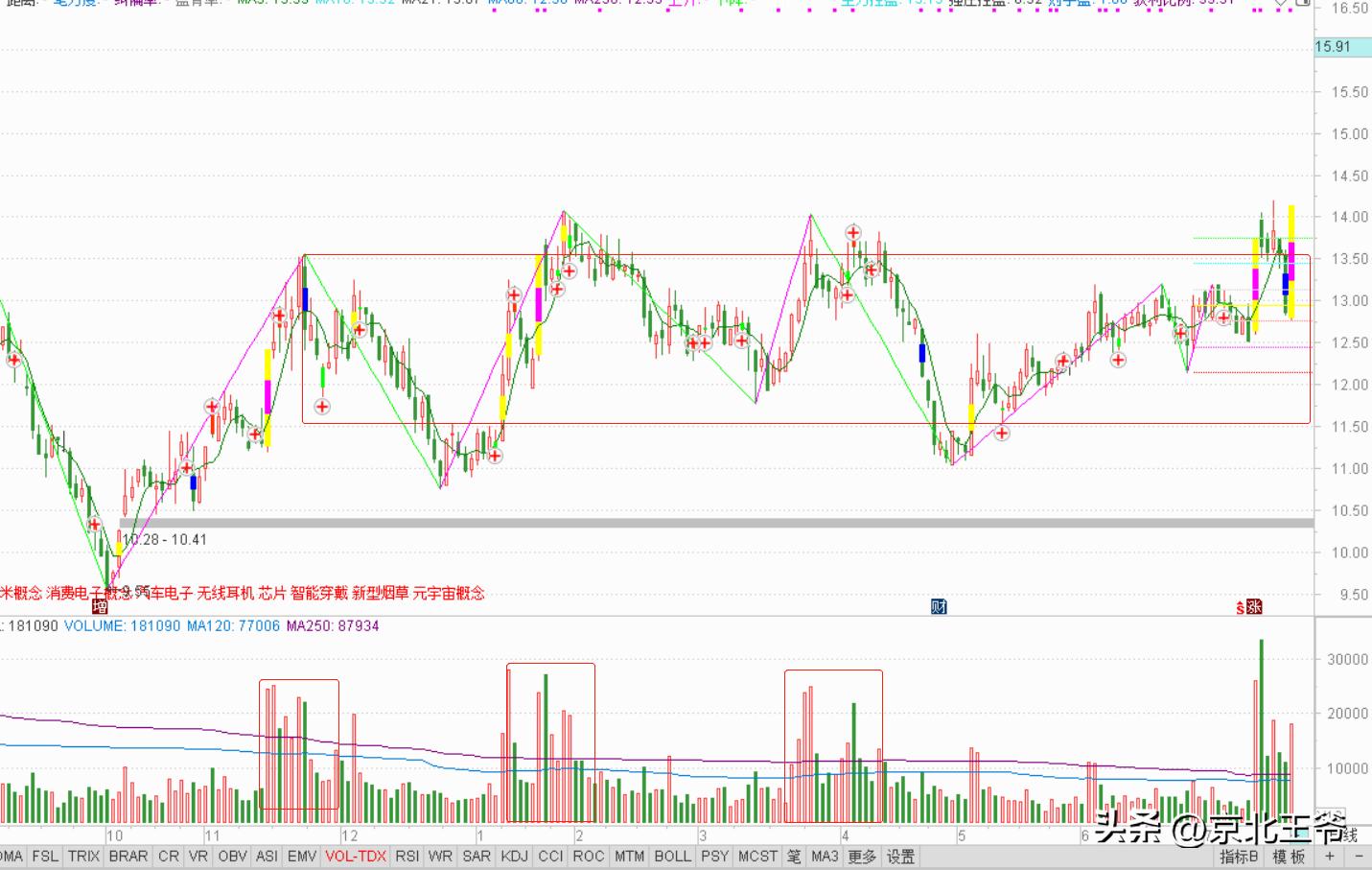
Task: Select the OBV indicator tab
Action: pos(233,857)
